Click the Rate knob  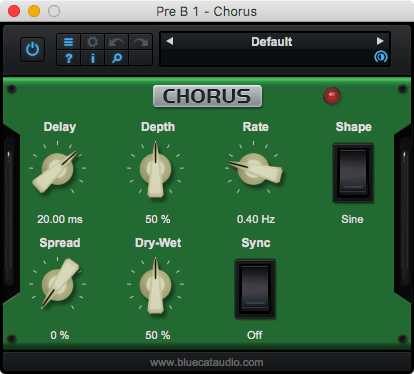pyautogui.click(x=254, y=169)
